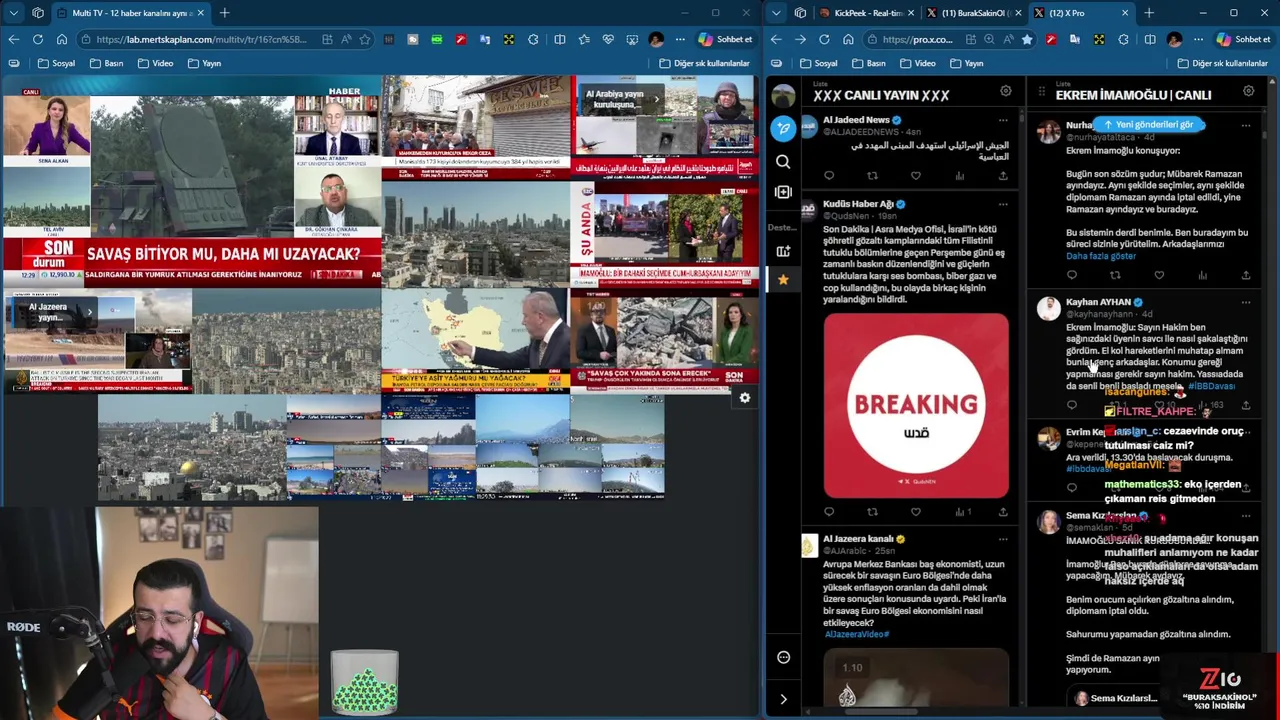The image size is (1280, 720).
Task: Go home in the Multi TV browser window
Action: click(61, 39)
